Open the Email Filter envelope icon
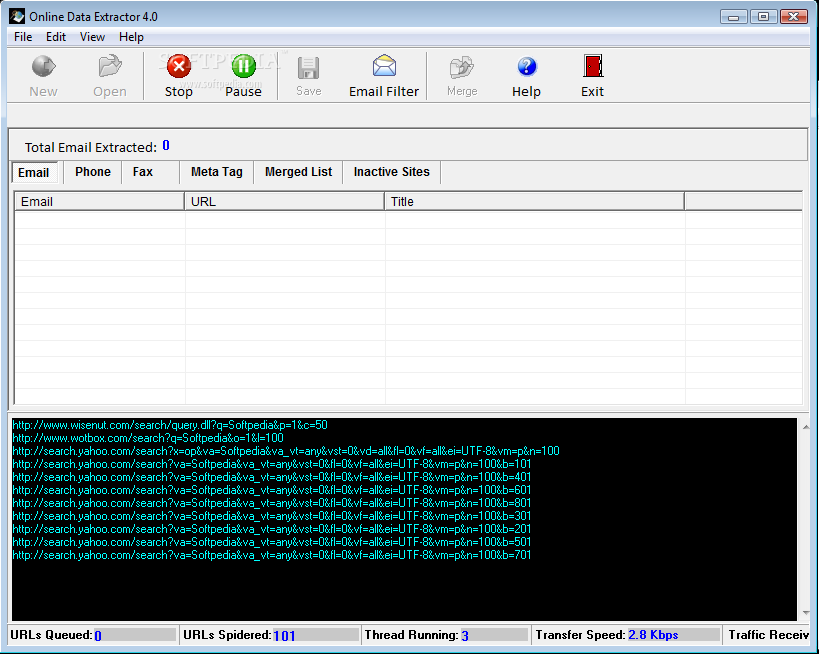The width and height of the screenshot is (819, 654). tap(384, 66)
